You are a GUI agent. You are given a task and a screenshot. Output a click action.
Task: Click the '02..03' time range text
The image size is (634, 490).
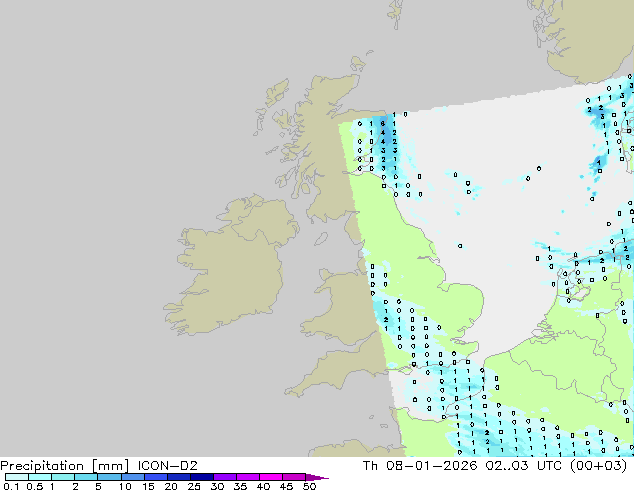[507, 466]
